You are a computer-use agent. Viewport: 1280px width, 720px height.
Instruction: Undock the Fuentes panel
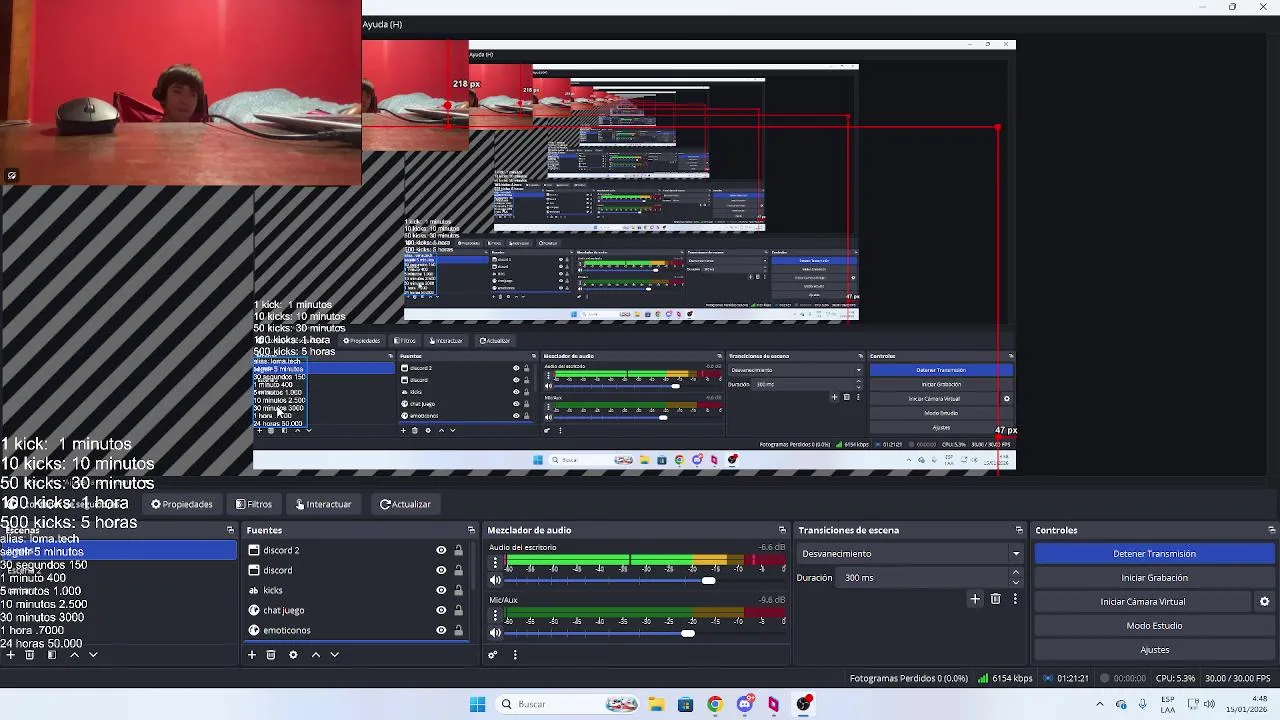(x=471, y=530)
